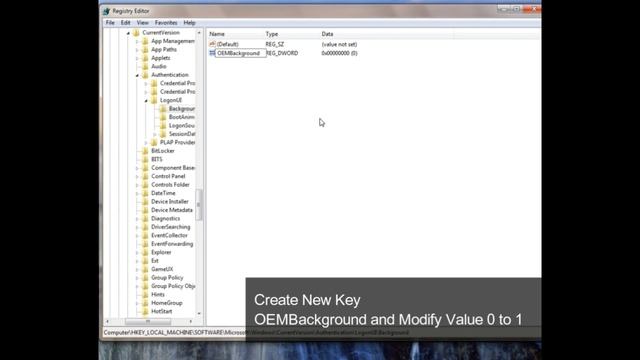This screenshot has height=360, width=640.
Task: Expand the Control Panel tree node
Action: coord(137,177)
